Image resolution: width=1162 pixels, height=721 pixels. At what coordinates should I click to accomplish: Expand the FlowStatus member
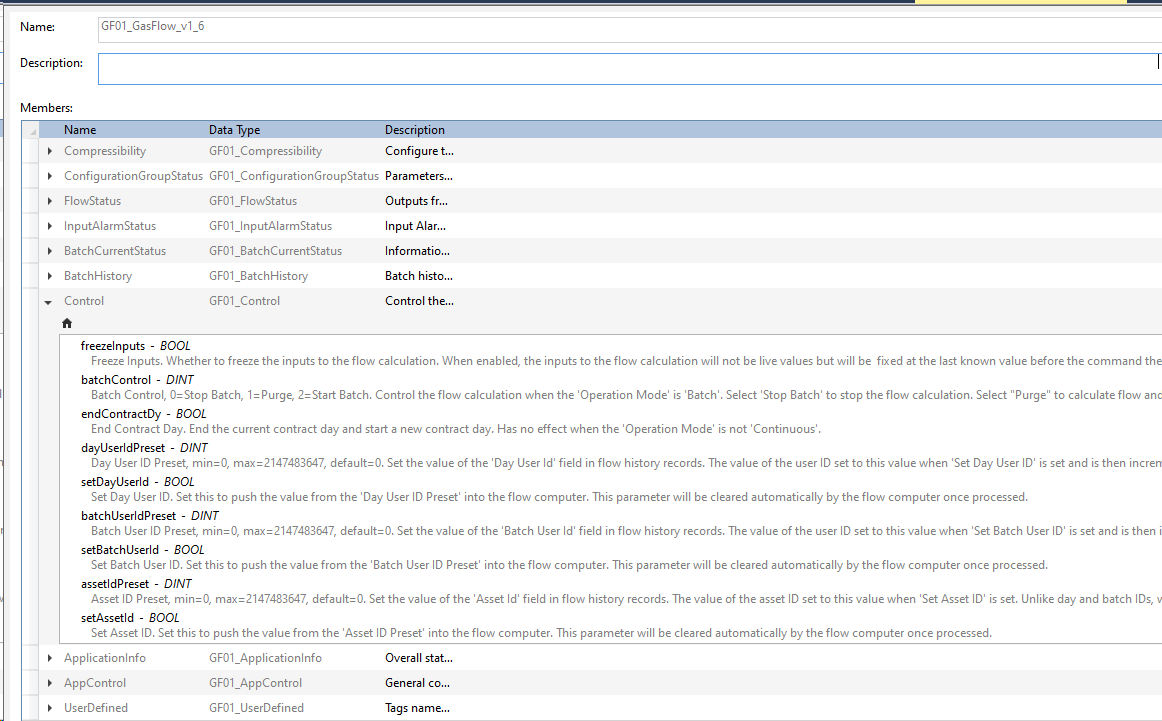pos(50,201)
